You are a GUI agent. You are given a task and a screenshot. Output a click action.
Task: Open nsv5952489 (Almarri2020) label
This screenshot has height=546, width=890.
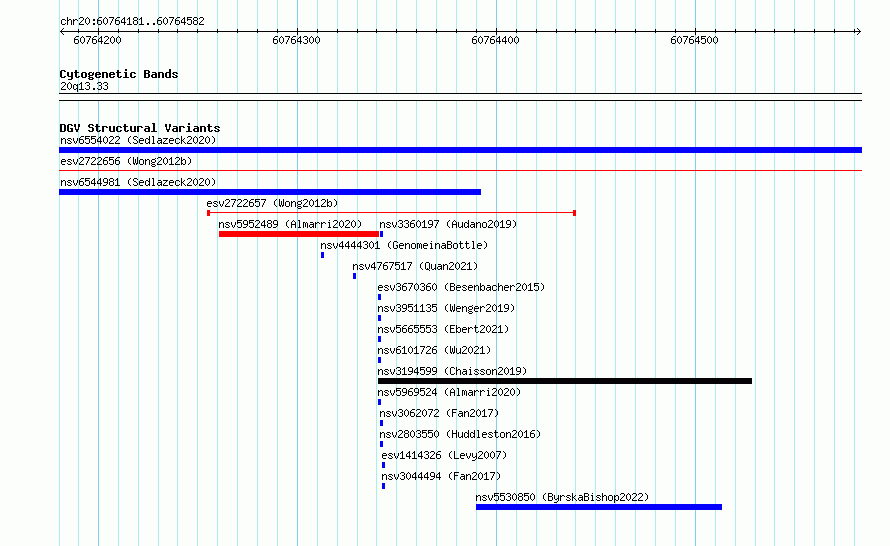(290, 224)
